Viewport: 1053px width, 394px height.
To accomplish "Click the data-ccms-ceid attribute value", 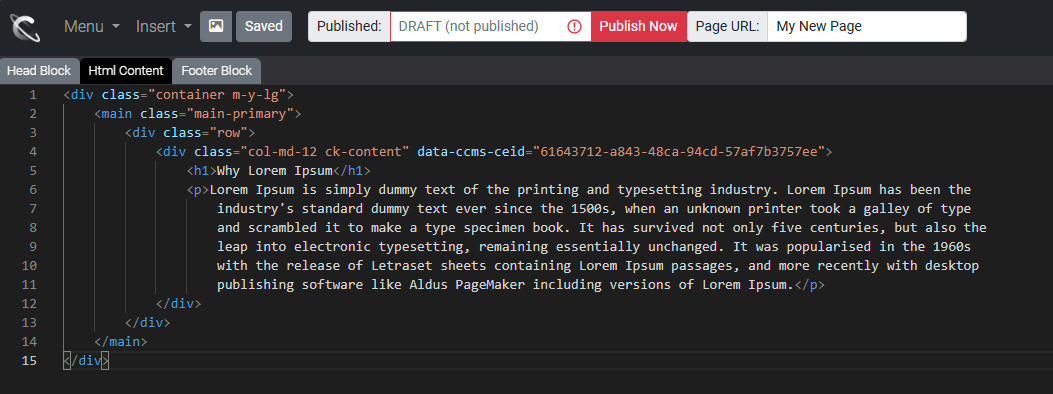I will point(679,152).
